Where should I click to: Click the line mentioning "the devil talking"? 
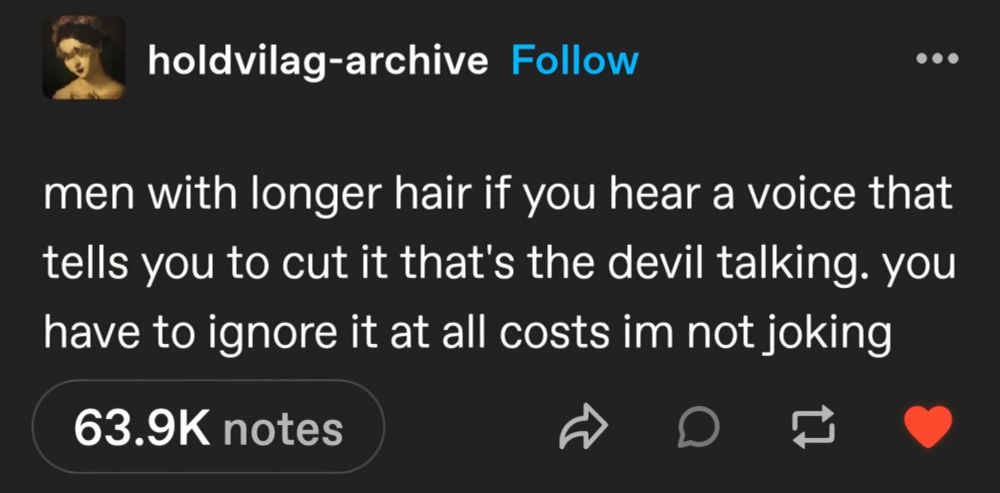(499, 265)
